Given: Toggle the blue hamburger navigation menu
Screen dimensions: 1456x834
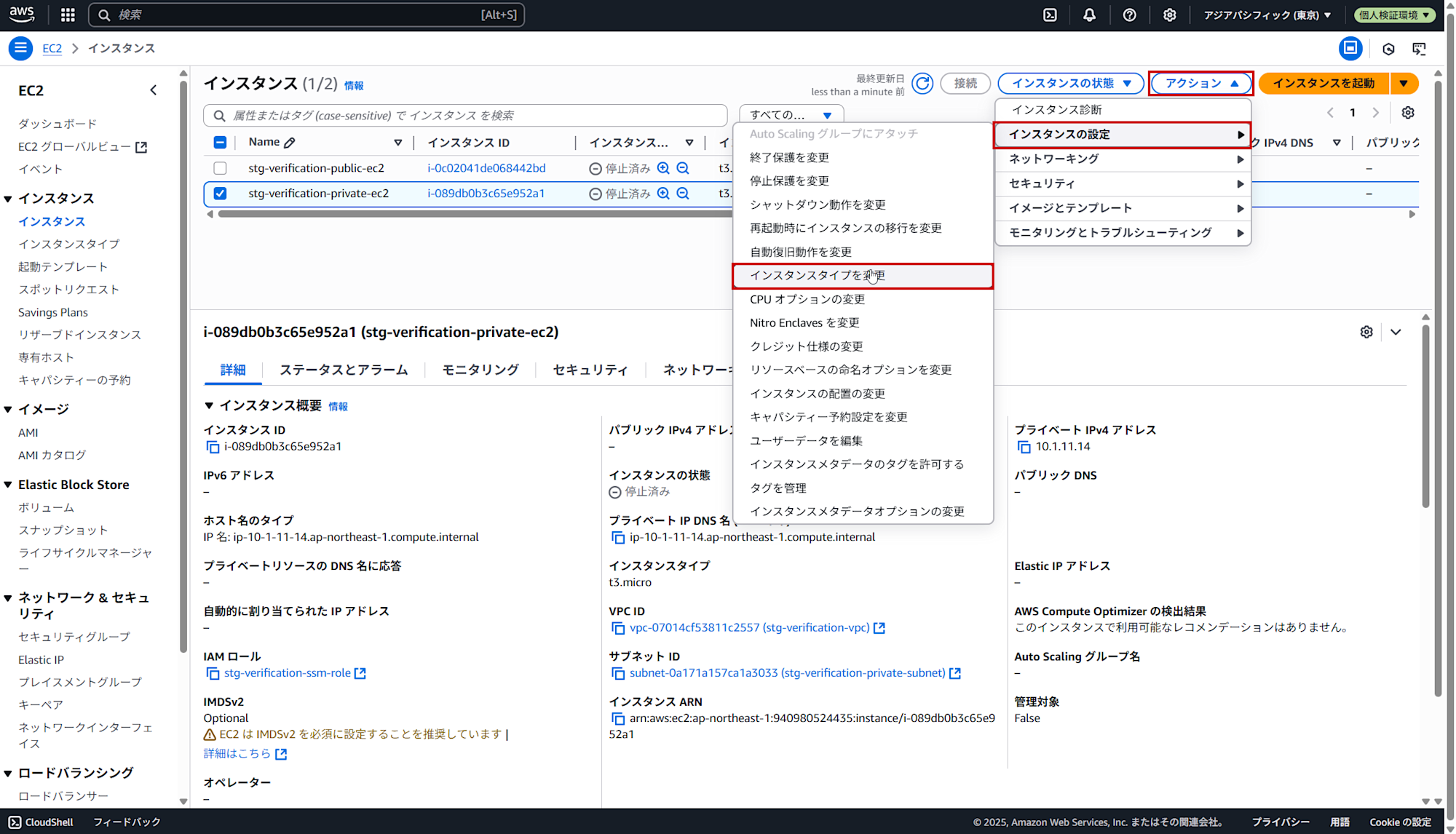Looking at the screenshot, I should (x=20, y=48).
